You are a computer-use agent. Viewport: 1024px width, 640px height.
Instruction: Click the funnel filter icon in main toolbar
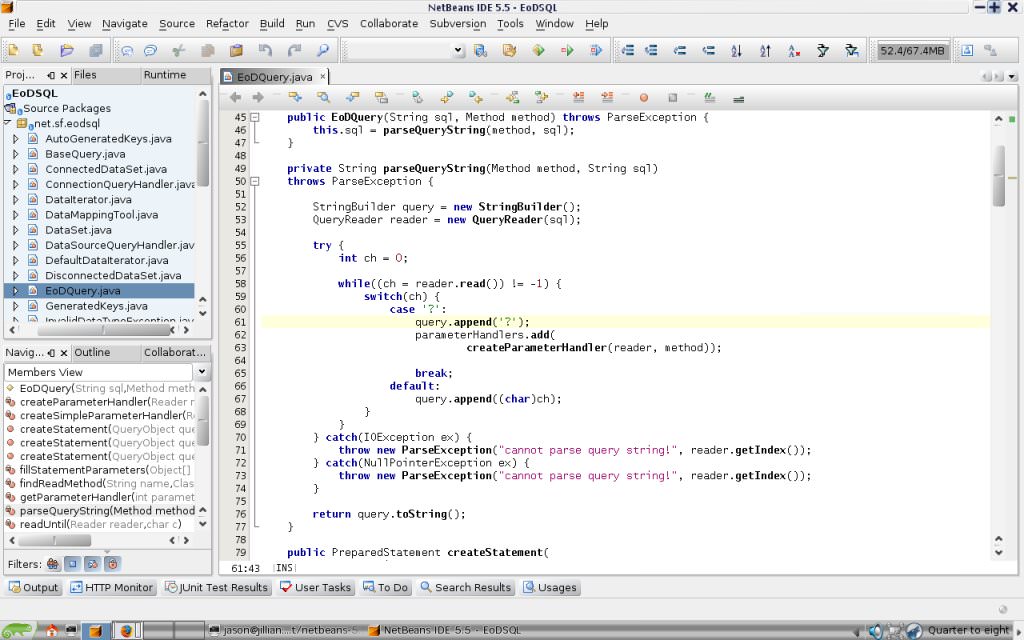click(823, 50)
